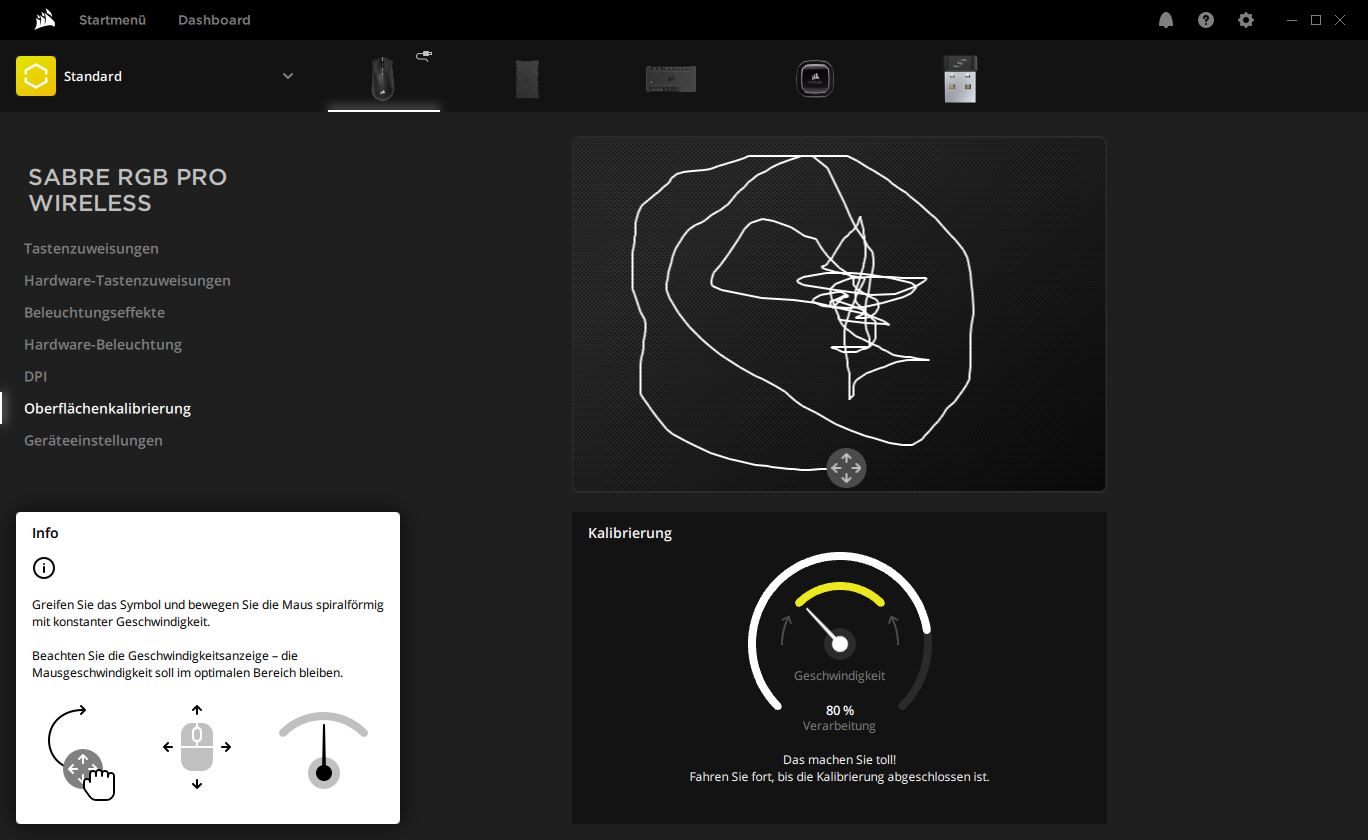Open the Dashboard tab

tap(214, 20)
